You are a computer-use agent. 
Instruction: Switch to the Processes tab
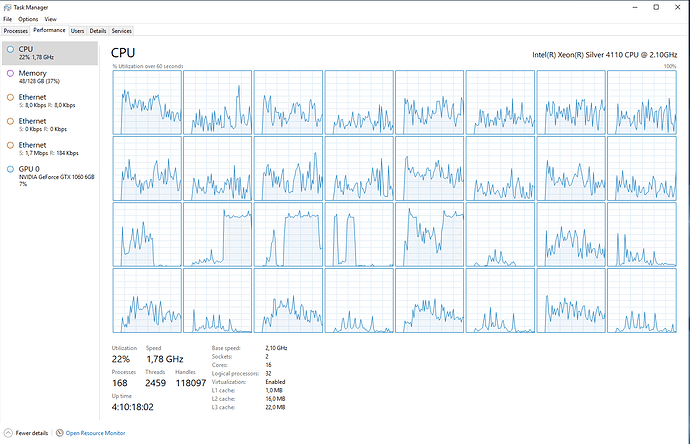tap(16, 31)
